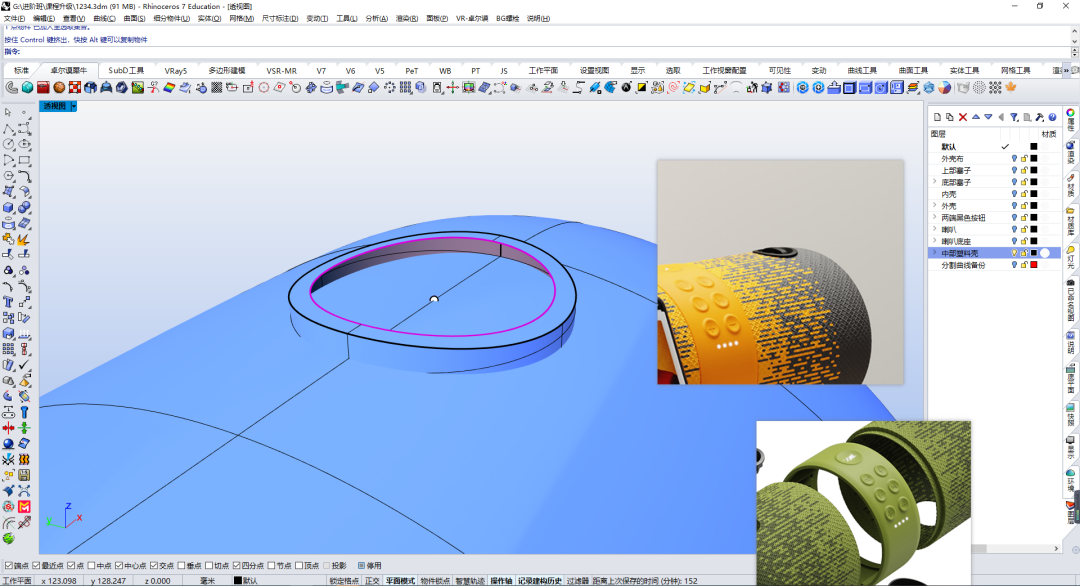This screenshot has height=586, width=1080.
Task: Toggle 正交 ortho mode in status bar
Action: (372, 581)
